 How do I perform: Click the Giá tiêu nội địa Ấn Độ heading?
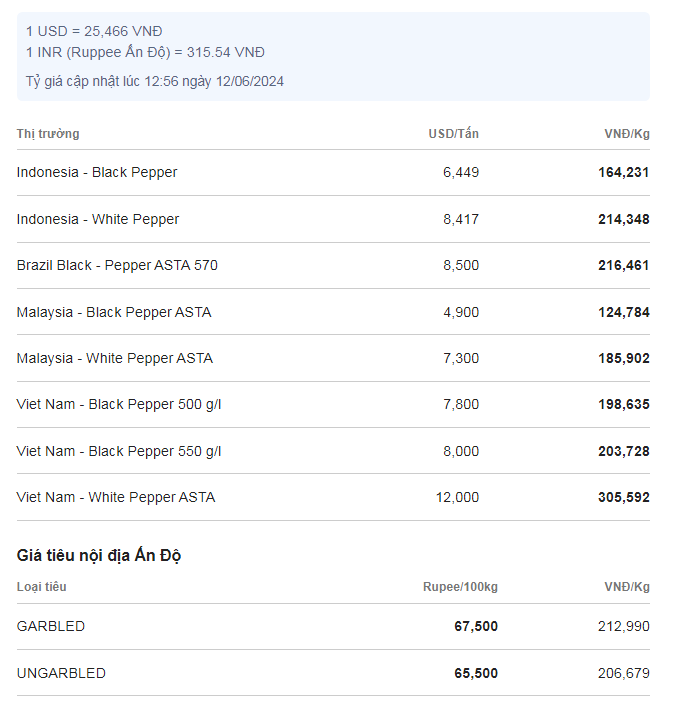[x=99, y=555]
